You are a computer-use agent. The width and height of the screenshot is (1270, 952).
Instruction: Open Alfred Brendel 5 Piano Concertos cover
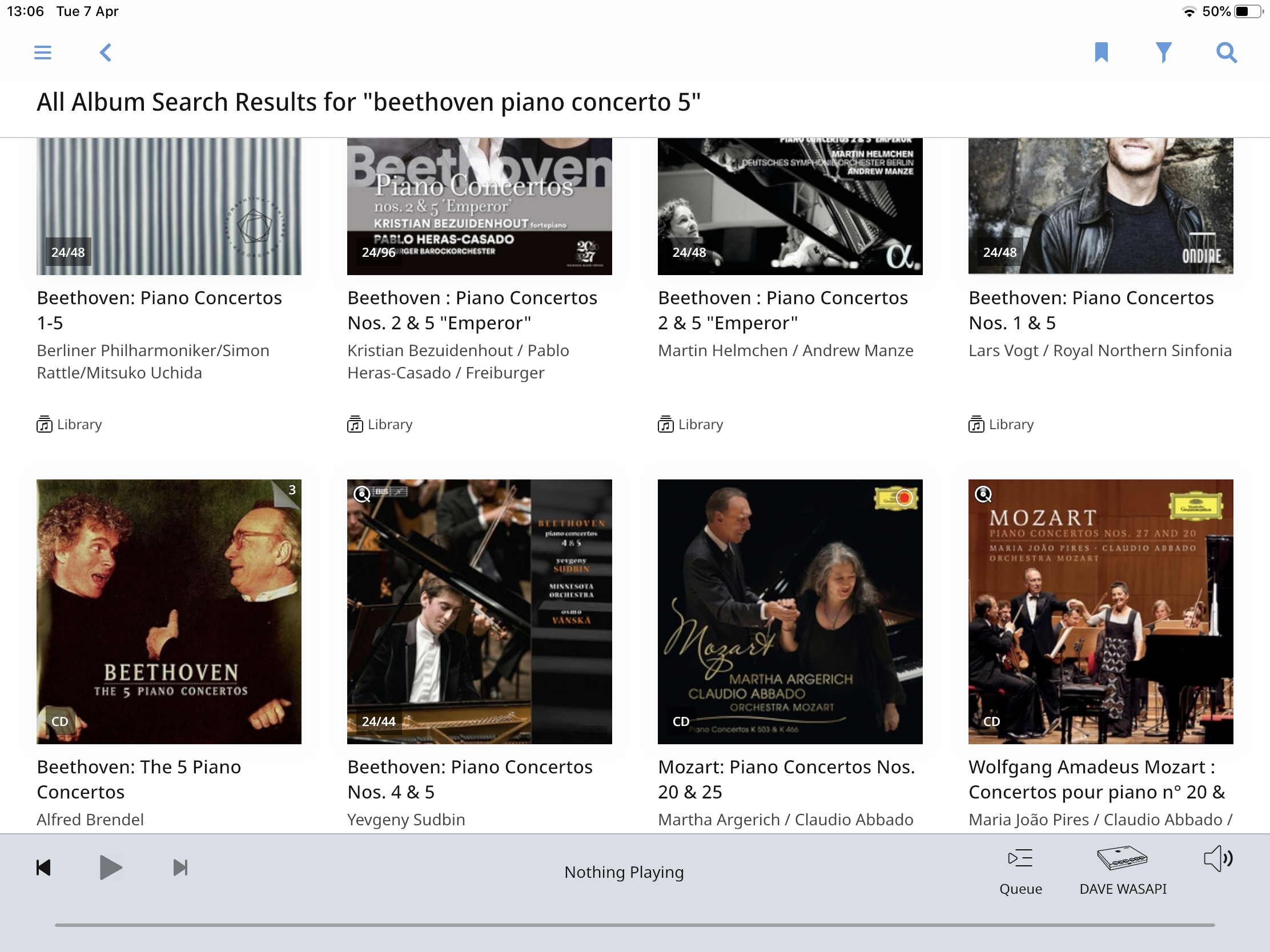click(169, 612)
